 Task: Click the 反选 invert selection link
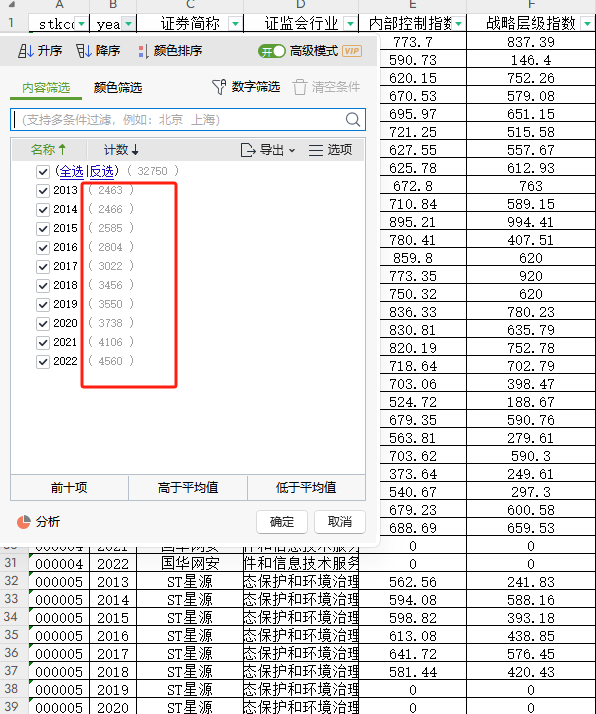(102, 171)
